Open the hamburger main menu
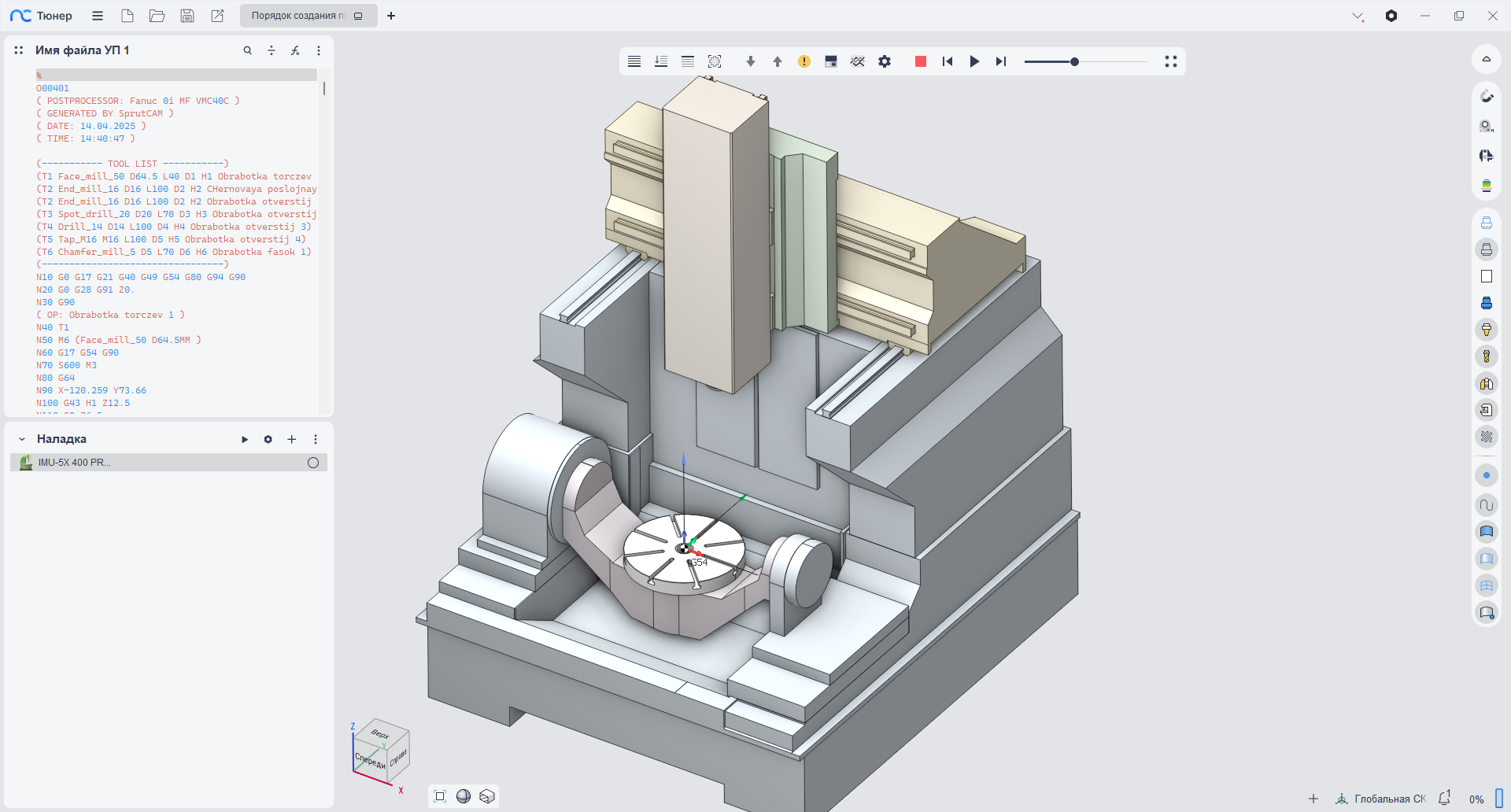The width and height of the screenshot is (1511, 812). point(98,16)
